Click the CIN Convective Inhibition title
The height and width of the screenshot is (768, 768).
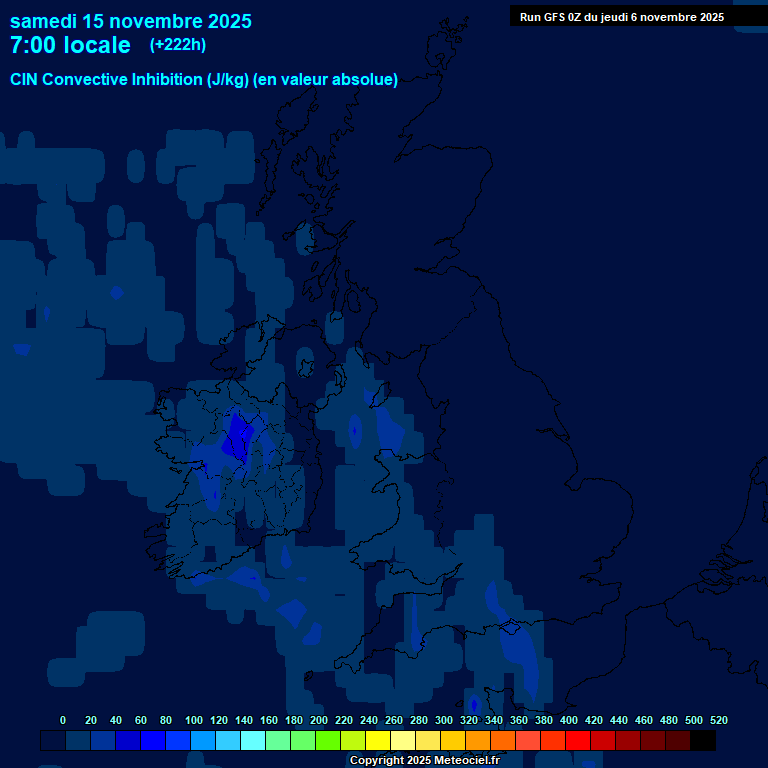(204, 80)
